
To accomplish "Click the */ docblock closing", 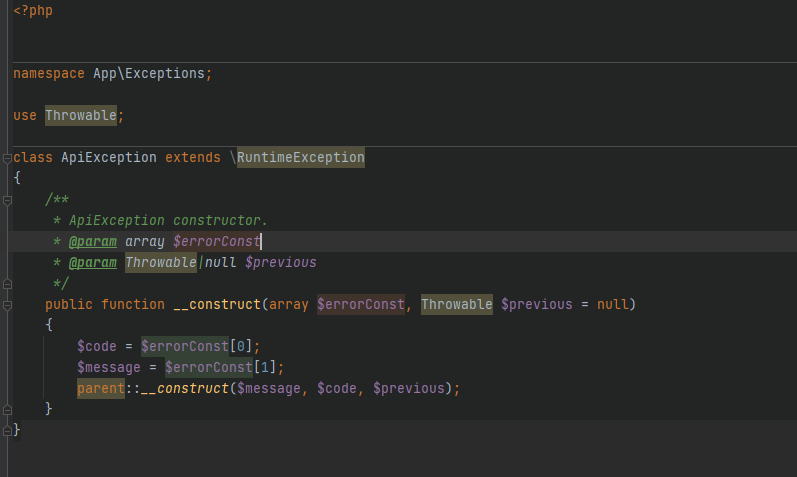I will pos(61,284).
